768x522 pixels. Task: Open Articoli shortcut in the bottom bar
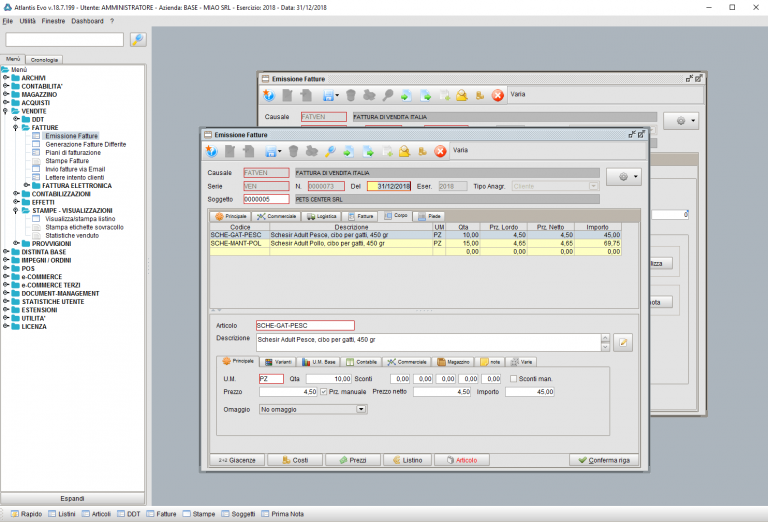[96, 514]
